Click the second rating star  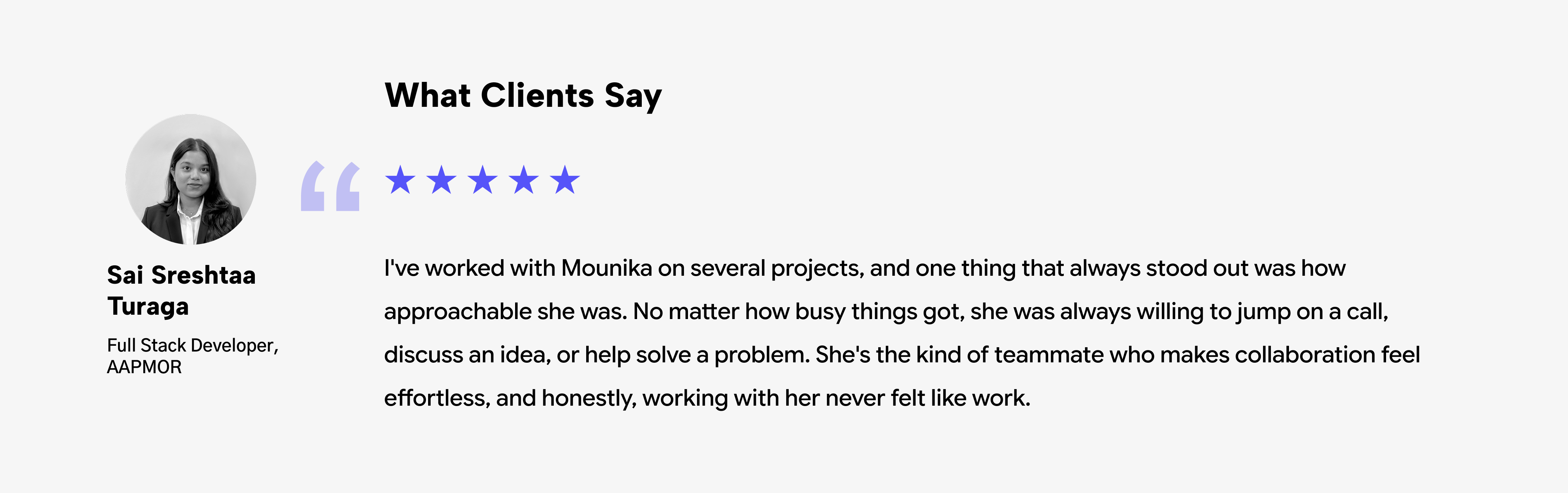(441, 180)
